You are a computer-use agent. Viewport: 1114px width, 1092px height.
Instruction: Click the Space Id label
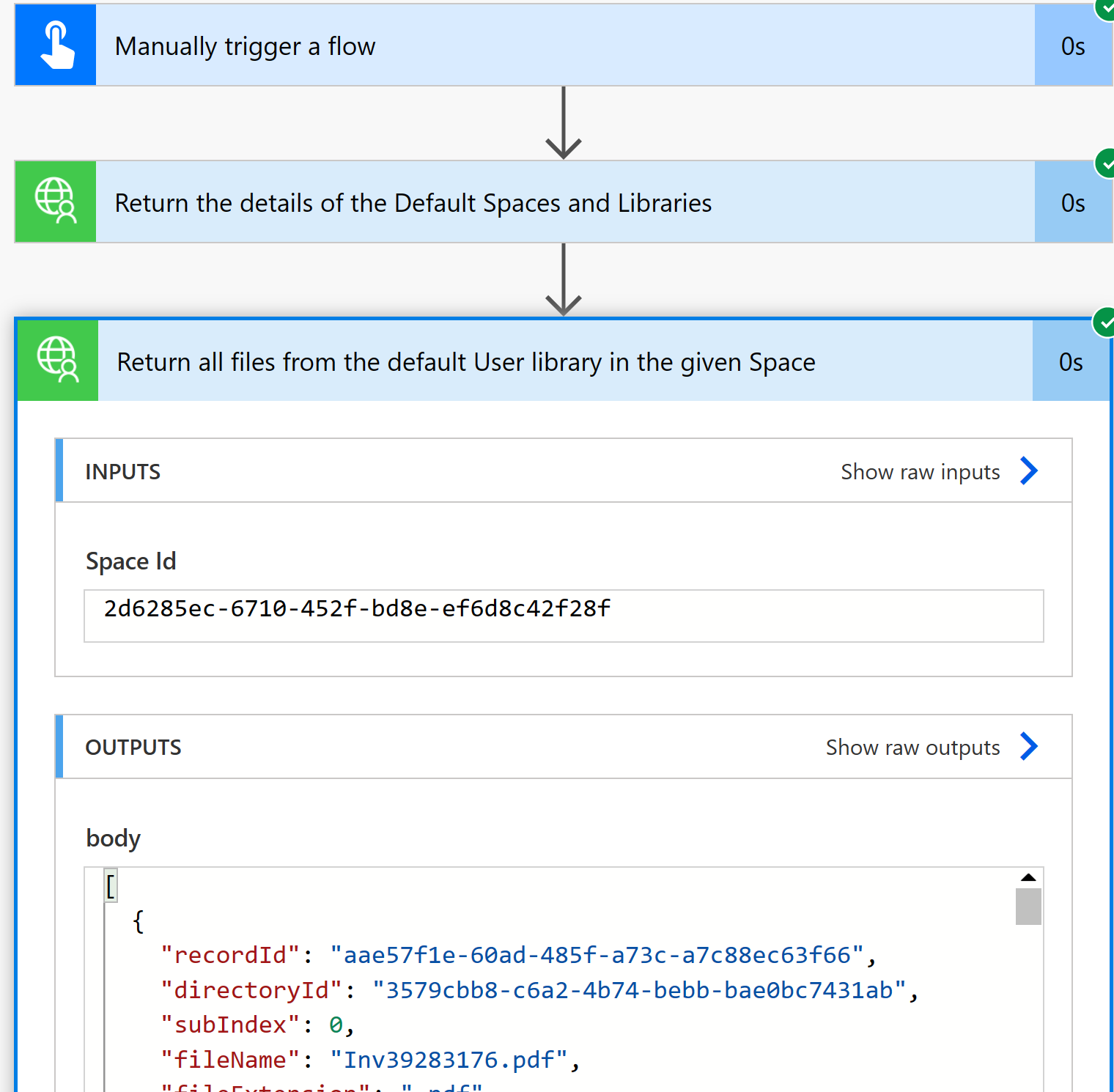pyautogui.click(x=130, y=561)
